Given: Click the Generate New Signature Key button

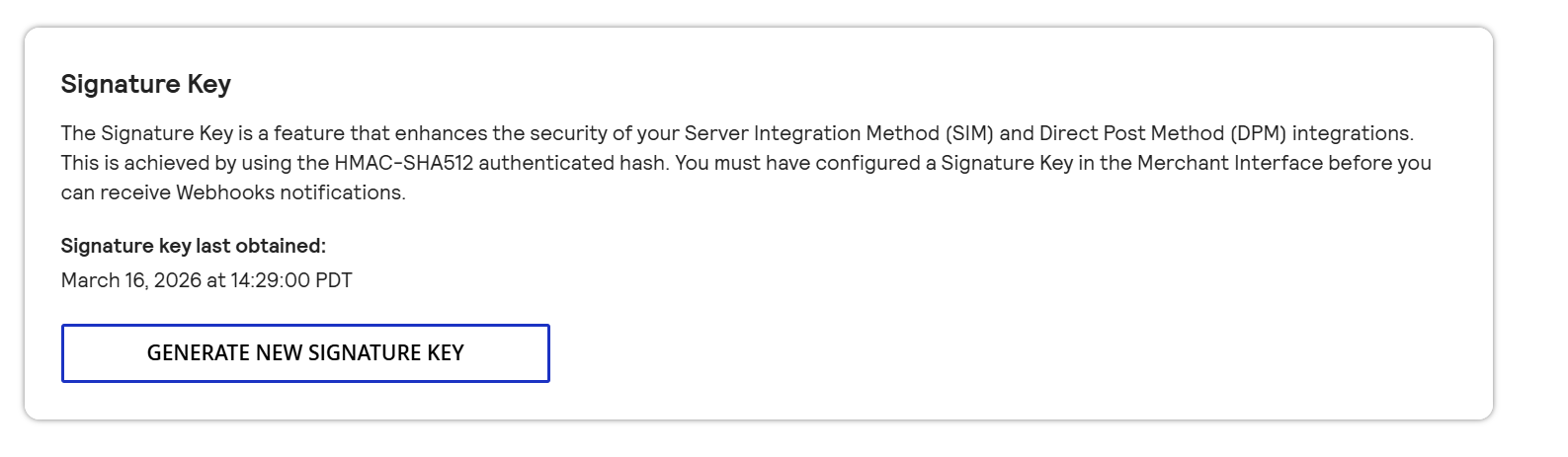Looking at the screenshot, I should [x=305, y=353].
